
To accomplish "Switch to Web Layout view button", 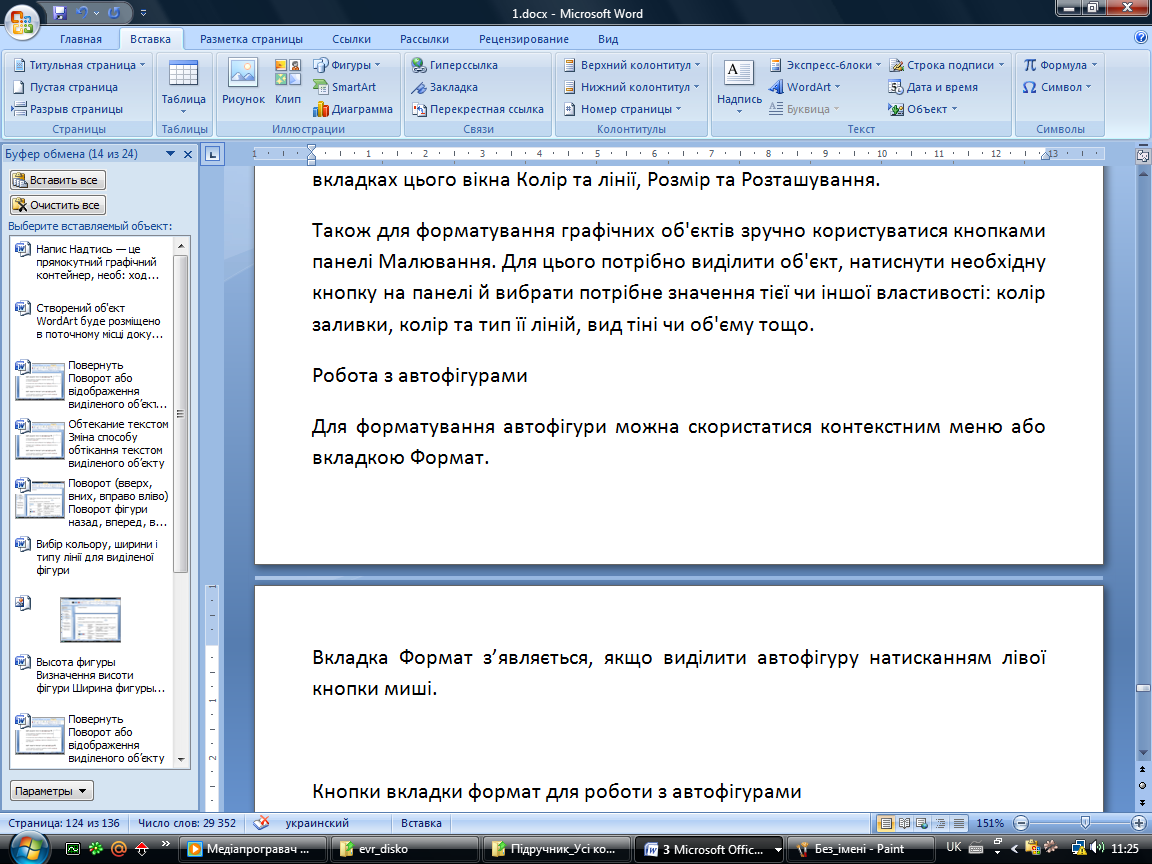I will pyautogui.click(x=922, y=823).
